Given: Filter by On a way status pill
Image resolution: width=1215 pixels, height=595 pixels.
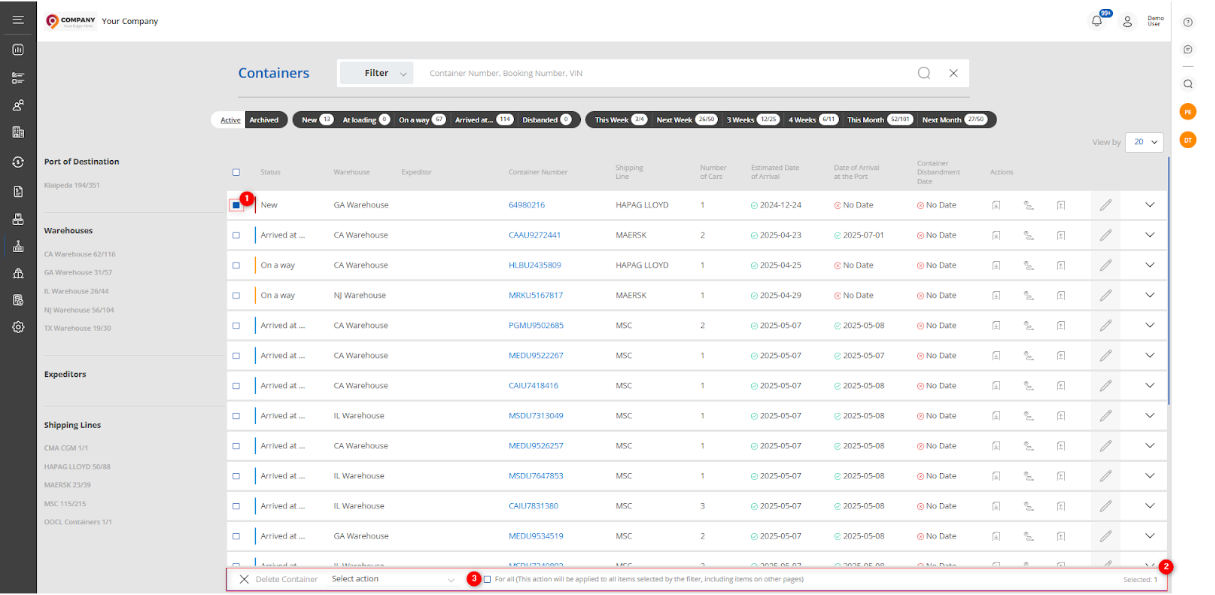Looking at the screenshot, I should click(422, 120).
